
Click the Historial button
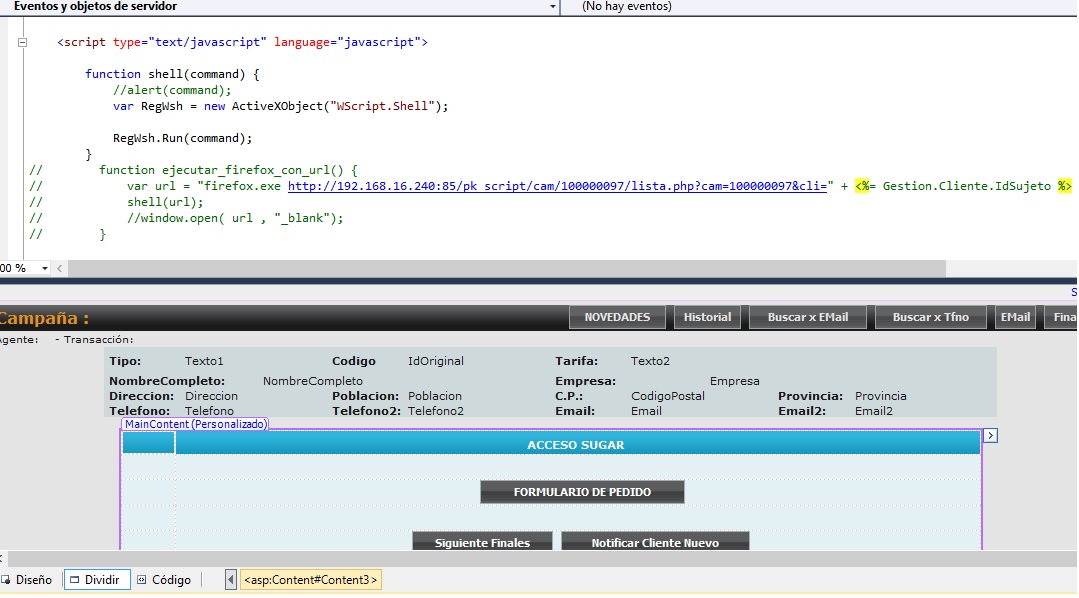(707, 317)
